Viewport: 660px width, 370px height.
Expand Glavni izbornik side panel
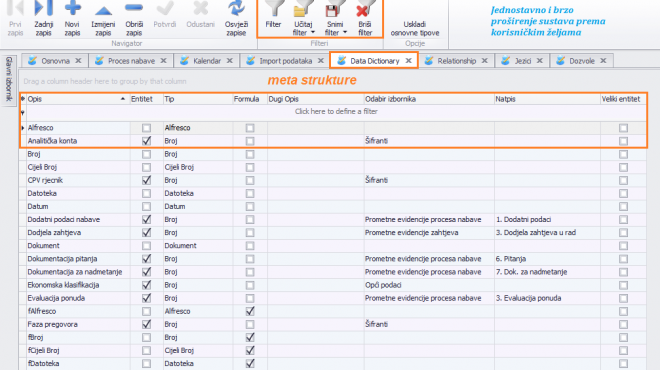[x=8, y=80]
